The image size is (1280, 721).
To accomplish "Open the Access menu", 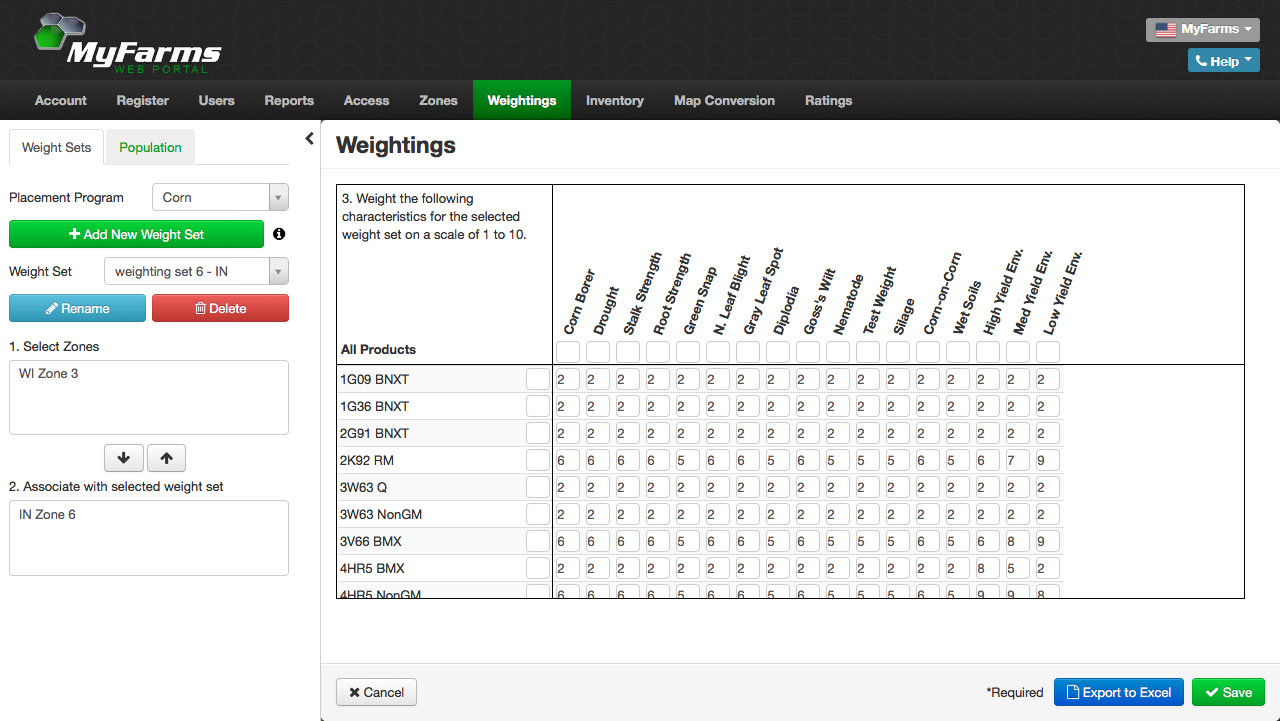I will coord(366,100).
